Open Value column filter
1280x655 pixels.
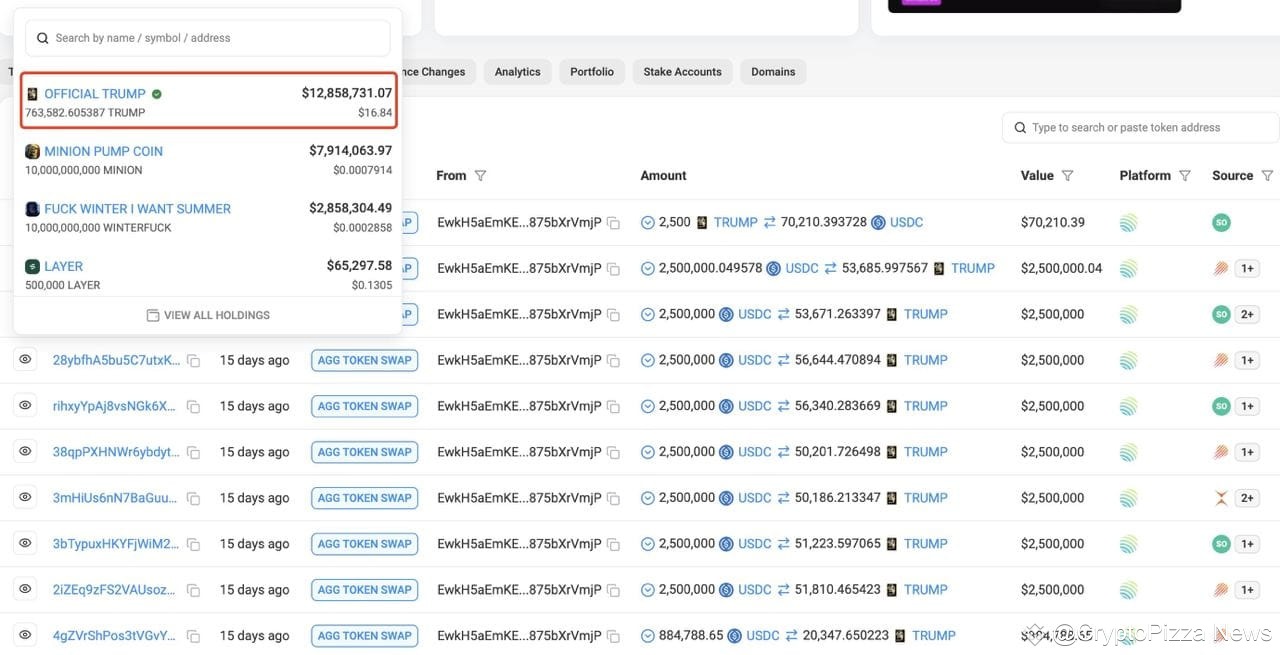coord(1067,176)
